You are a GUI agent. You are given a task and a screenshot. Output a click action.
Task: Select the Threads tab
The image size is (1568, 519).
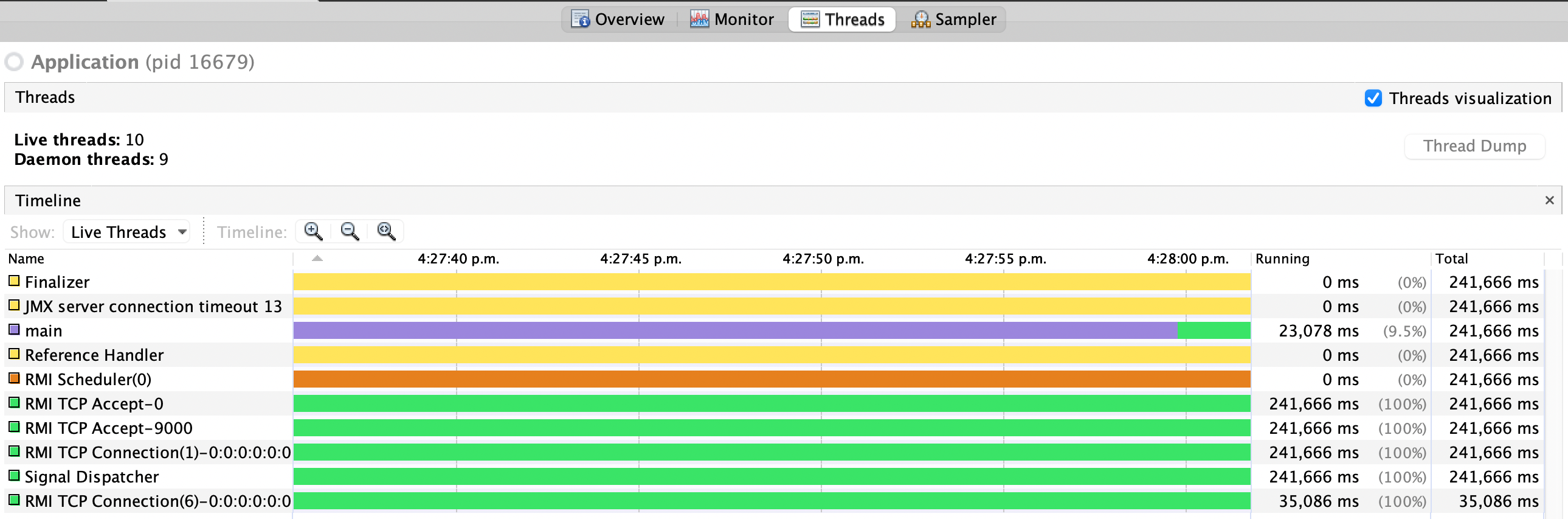pos(843,19)
